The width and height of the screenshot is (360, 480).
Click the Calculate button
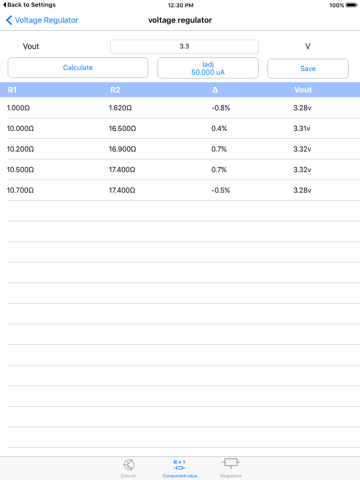(x=78, y=68)
